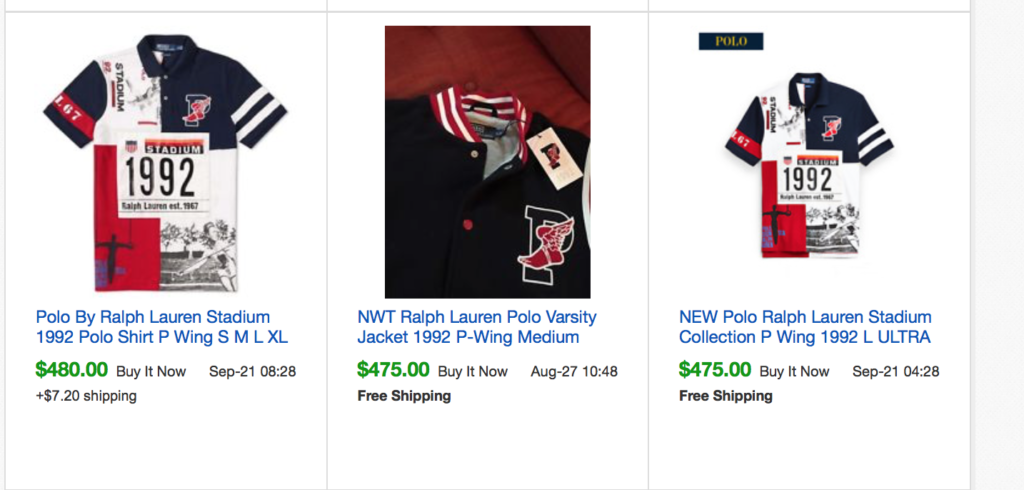The image size is (1024, 490).
Task: Open 'NEW Polo Ralph Lauren Stadium Collection' listing title
Action: click(805, 327)
